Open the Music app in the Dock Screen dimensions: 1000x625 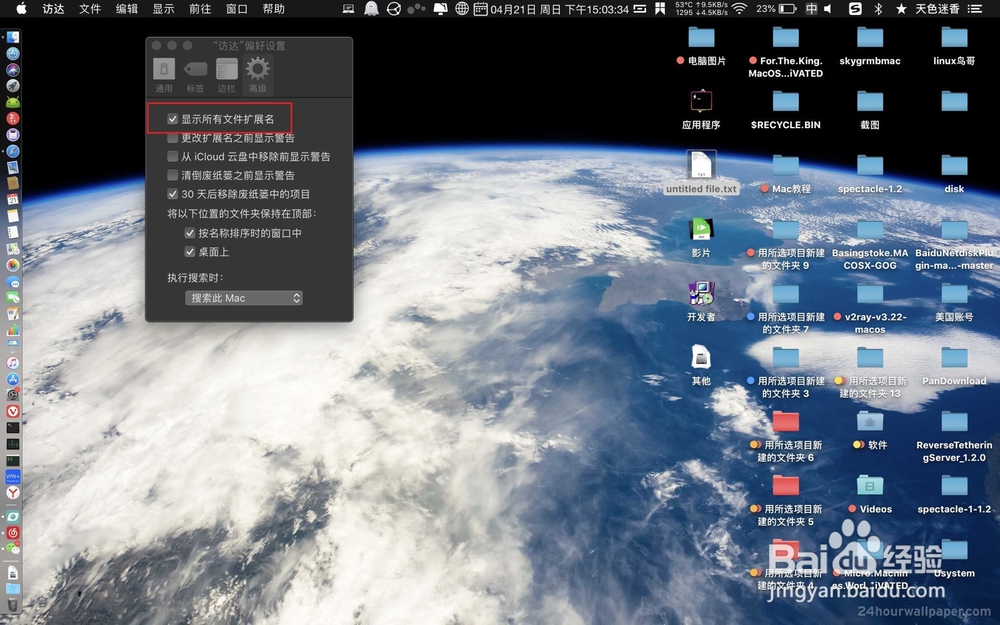tap(12, 362)
